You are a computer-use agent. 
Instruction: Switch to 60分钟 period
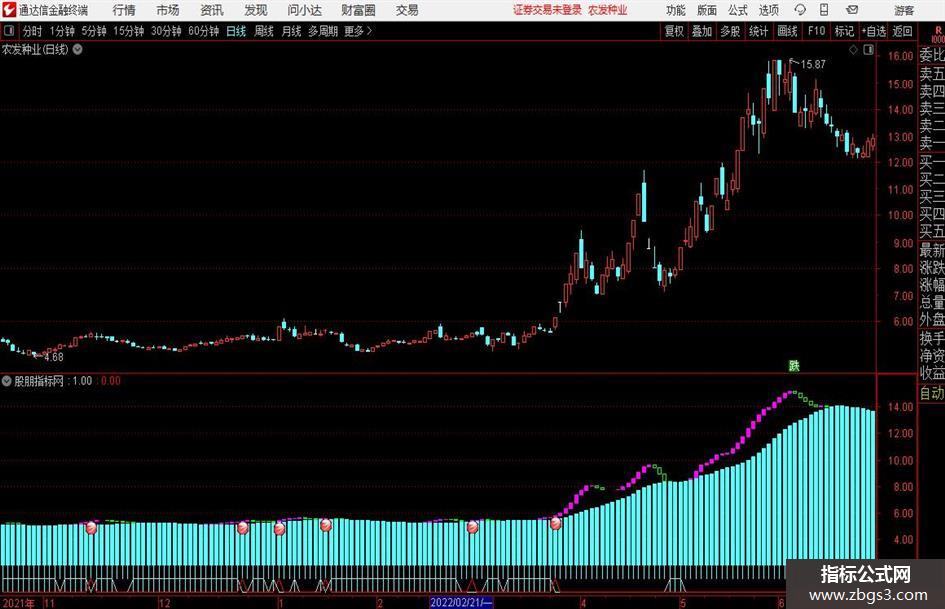click(x=203, y=31)
